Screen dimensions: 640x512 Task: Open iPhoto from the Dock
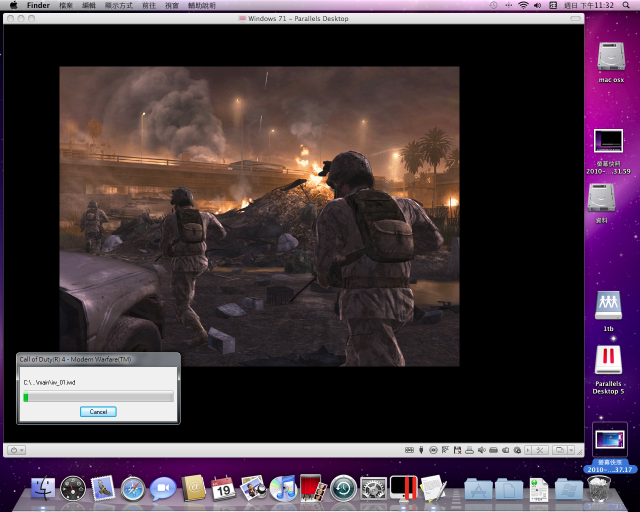(253, 488)
